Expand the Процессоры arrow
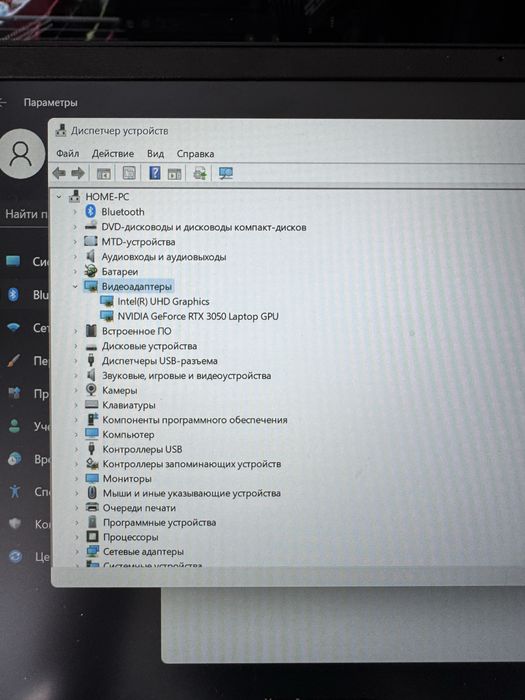The width and height of the screenshot is (525, 700). pos(77,537)
